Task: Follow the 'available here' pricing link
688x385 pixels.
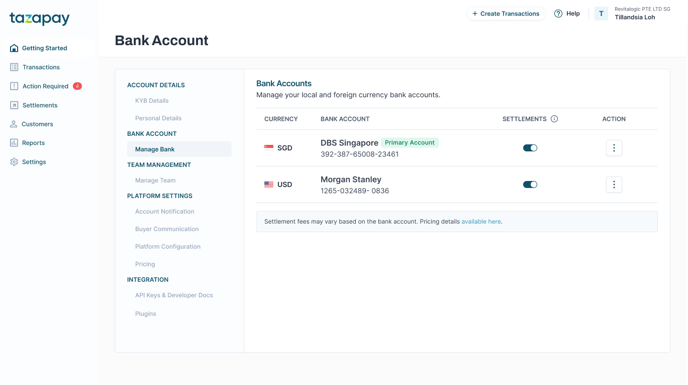Action: (481, 222)
